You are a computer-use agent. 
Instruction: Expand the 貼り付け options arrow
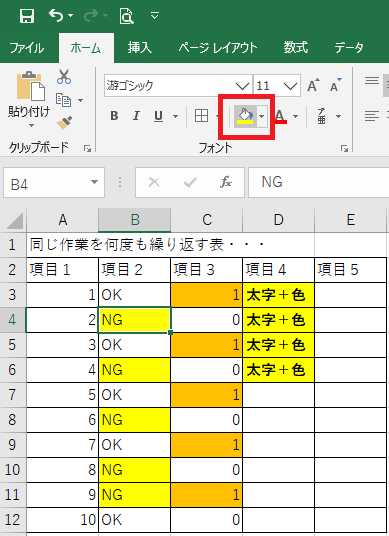pyautogui.click(x=31, y=125)
